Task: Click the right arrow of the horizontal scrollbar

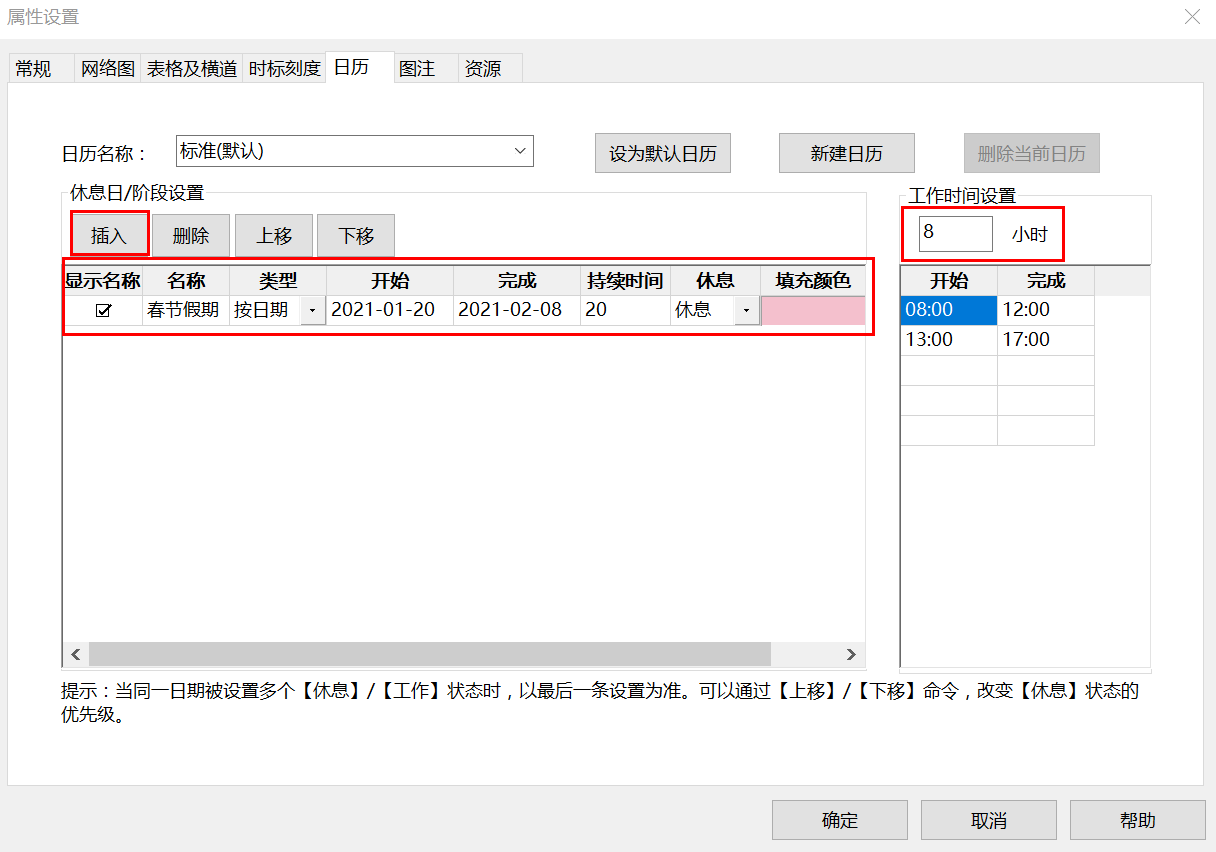Action: [x=852, y=654]
